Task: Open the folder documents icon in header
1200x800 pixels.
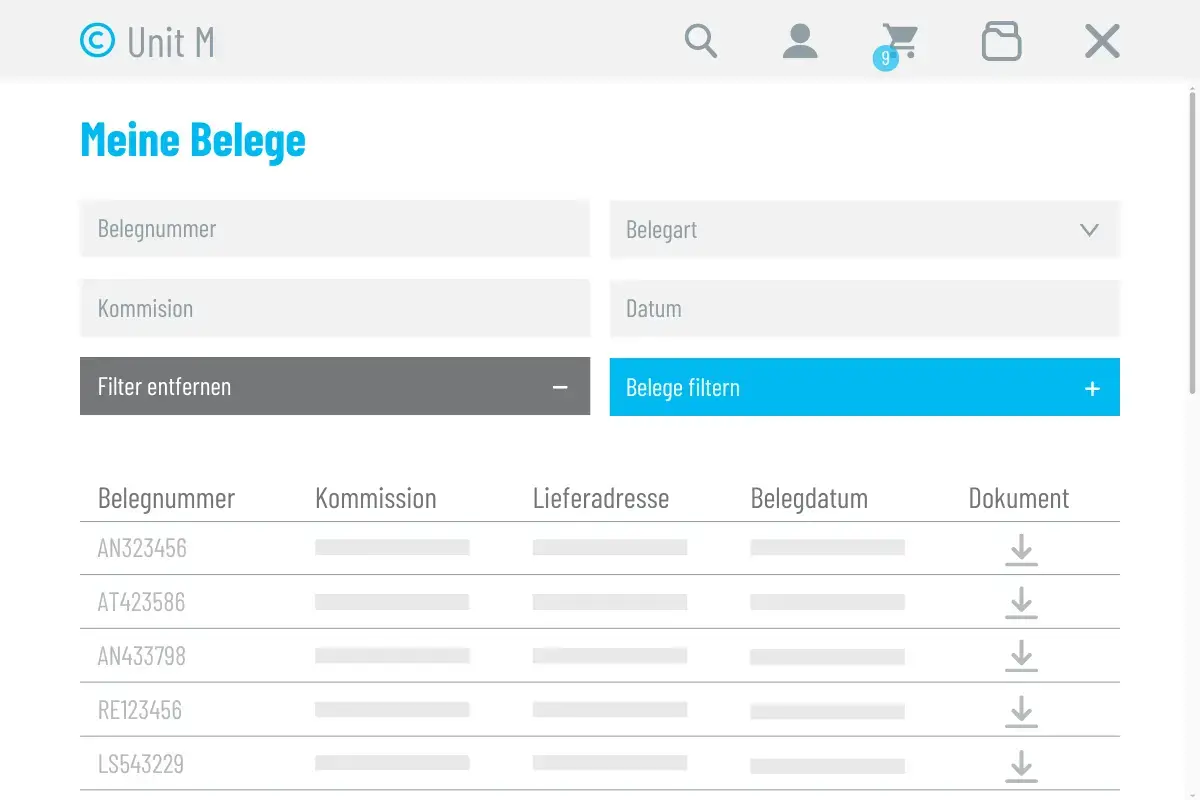Action: (1001, 41)
